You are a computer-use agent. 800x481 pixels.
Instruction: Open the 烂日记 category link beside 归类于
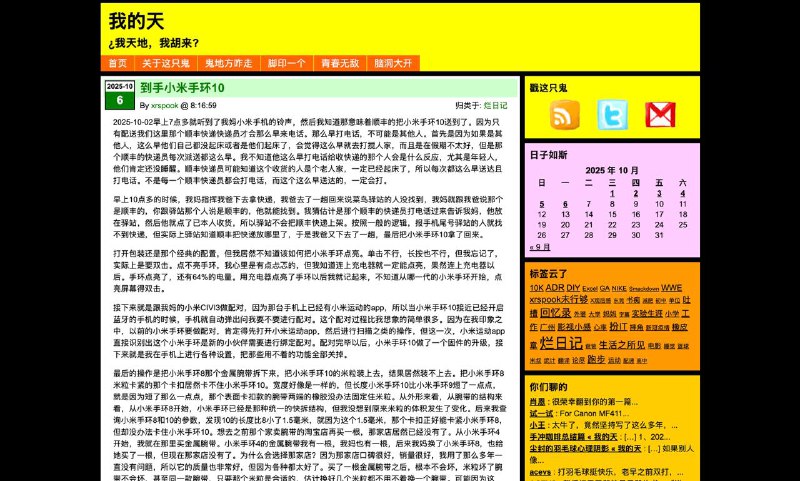pos(495,105)
